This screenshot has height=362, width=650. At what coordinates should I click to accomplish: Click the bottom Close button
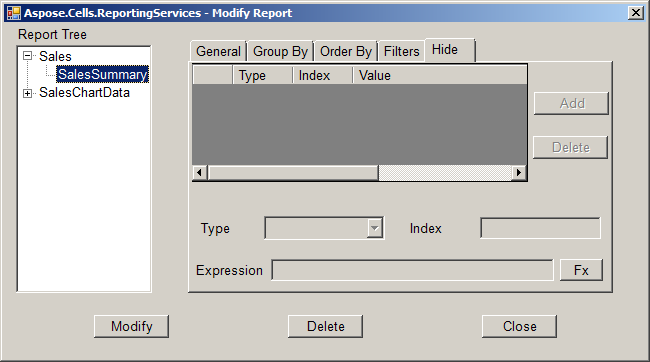(x=519, y=326)
